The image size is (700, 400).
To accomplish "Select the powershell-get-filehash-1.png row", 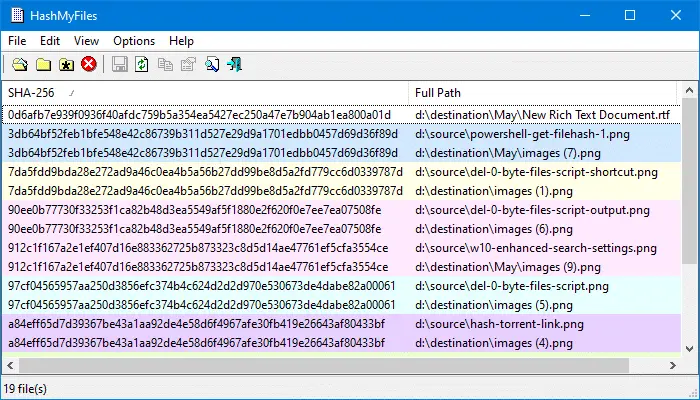I will click(x=342, y=134).
